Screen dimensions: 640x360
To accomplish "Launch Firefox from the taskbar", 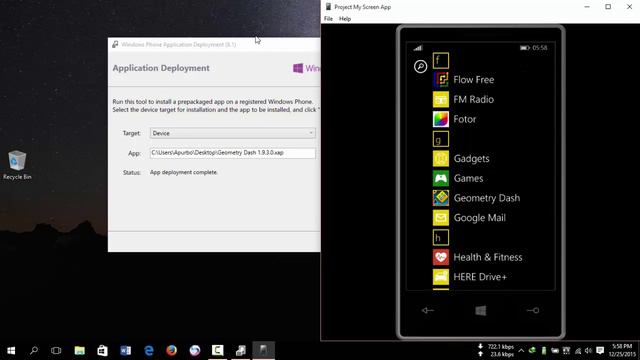I will point(171,350).
